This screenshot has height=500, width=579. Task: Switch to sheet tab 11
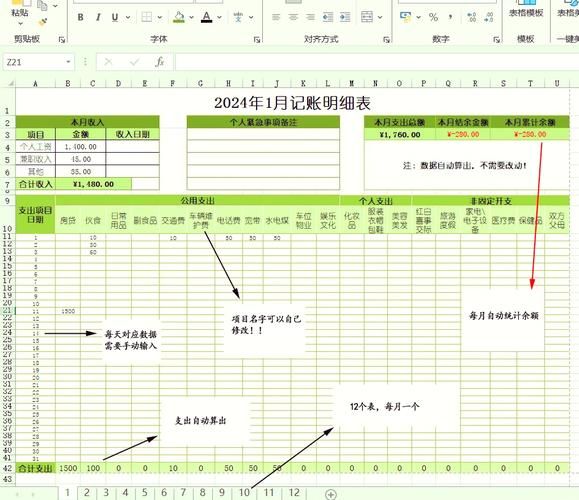(268, 493)
